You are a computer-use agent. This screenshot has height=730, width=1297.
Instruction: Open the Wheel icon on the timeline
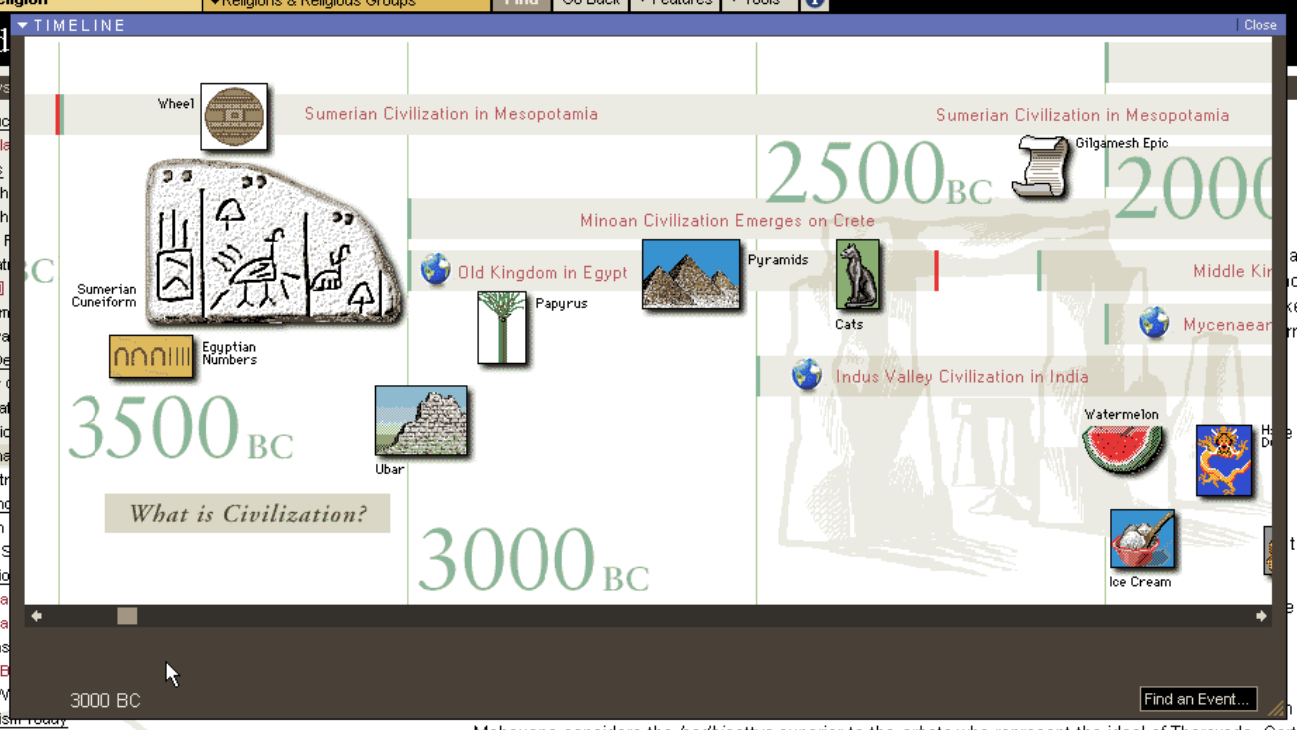tap(234, 117)
